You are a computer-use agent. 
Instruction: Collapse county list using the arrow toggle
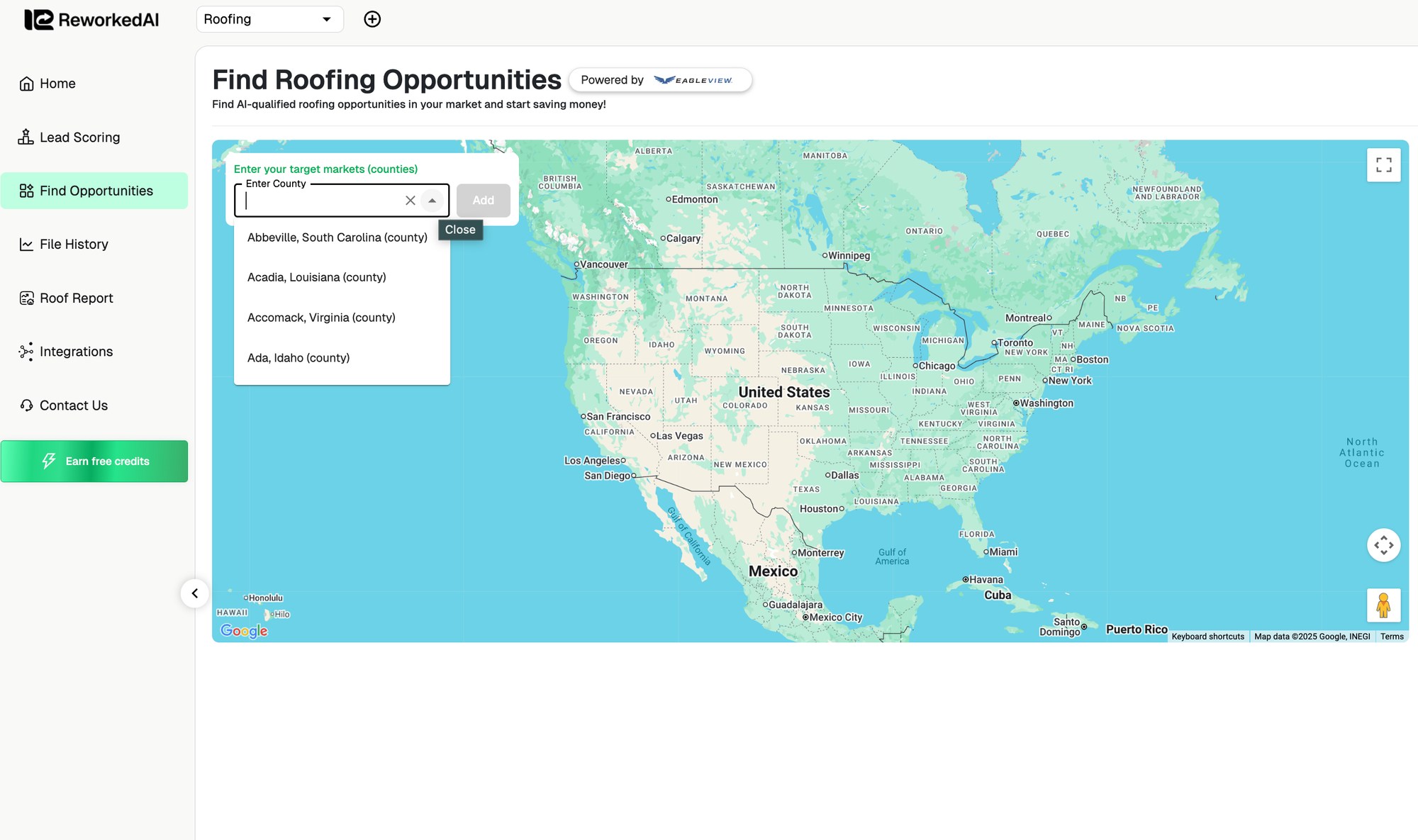(432, 201)
